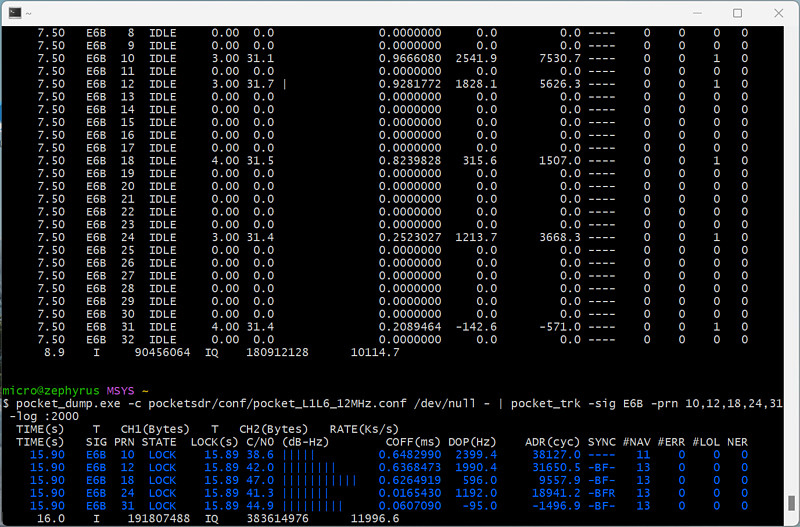Click the 47.0 C/N0 signal bar for PRN 18

(x=319, y=480)
